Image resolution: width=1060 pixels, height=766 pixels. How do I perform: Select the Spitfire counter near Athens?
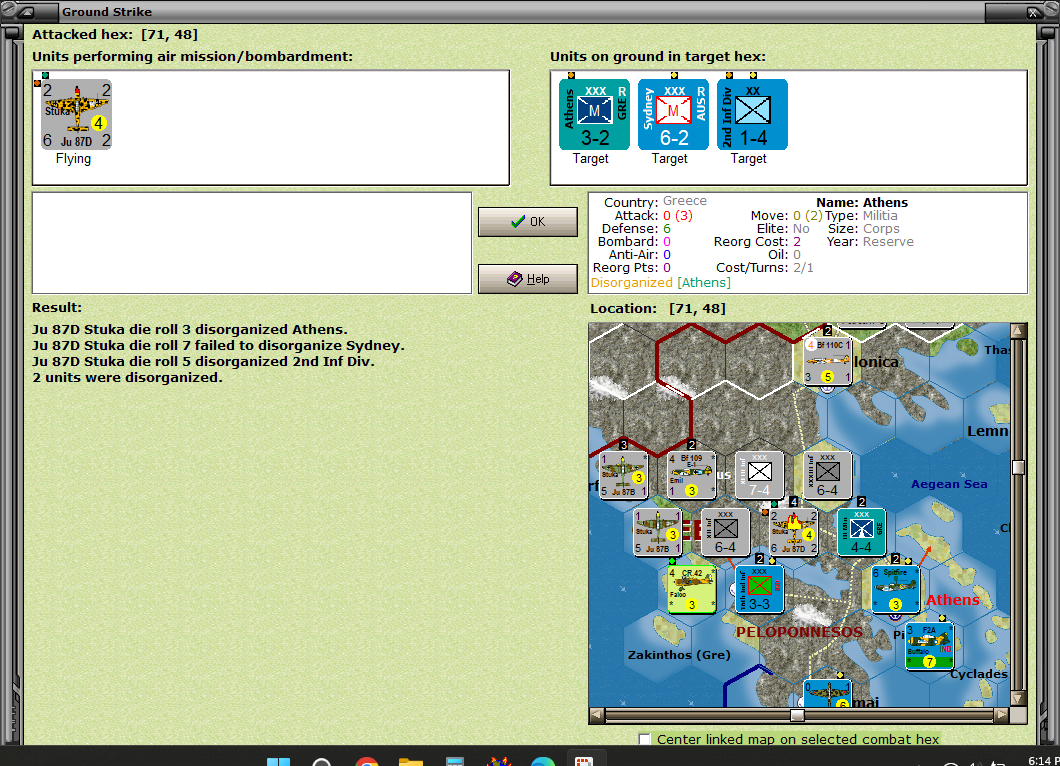point(896,588)
